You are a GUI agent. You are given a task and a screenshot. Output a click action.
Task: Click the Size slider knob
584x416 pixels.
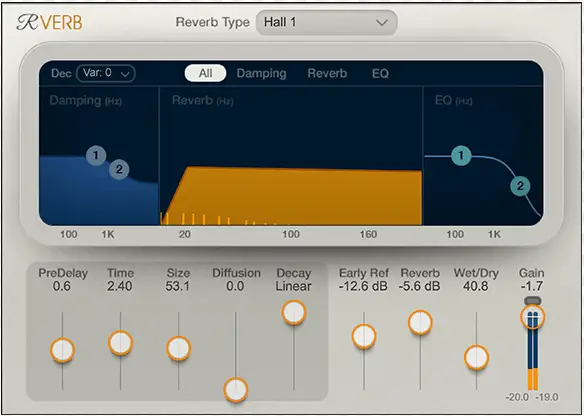point(179,349)
